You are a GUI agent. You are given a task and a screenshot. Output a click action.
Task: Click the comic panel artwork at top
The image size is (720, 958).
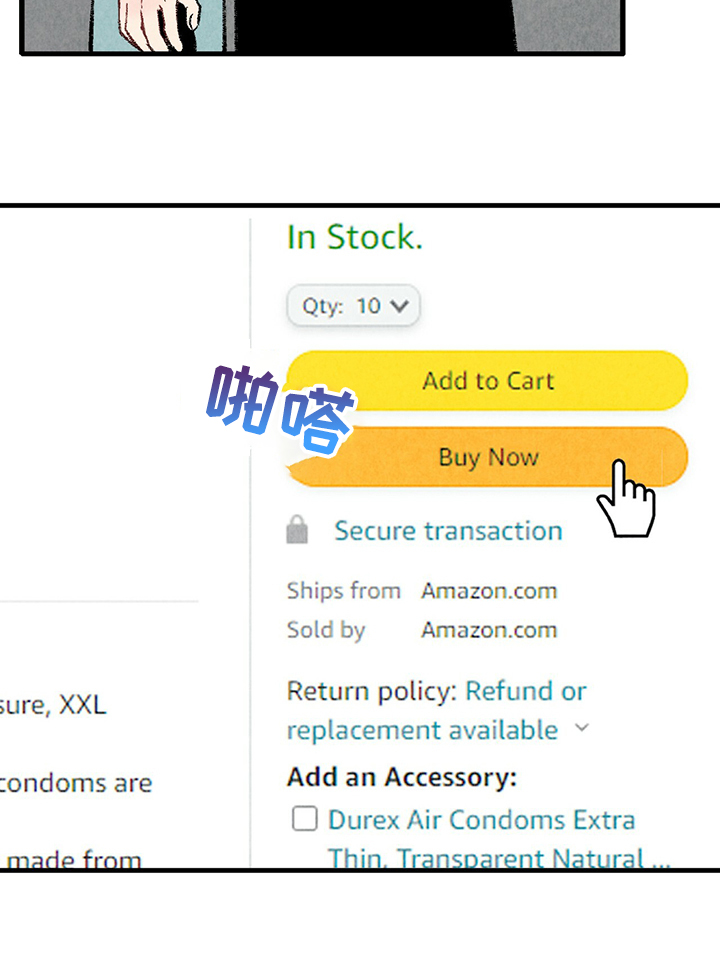[x=322, y=26]
